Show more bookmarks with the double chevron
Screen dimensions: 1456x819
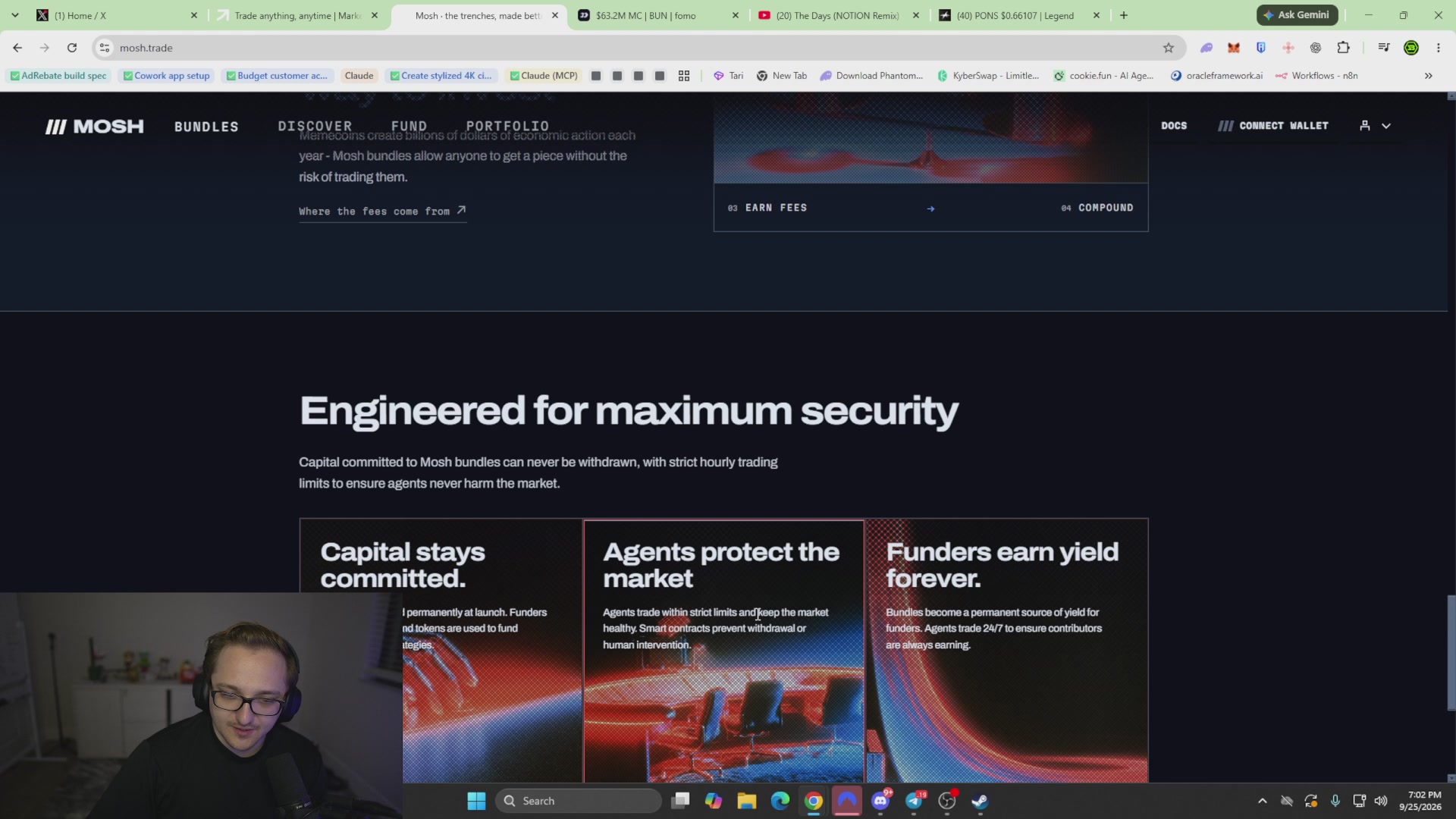pyautogui.click(x=1429, y=76)
